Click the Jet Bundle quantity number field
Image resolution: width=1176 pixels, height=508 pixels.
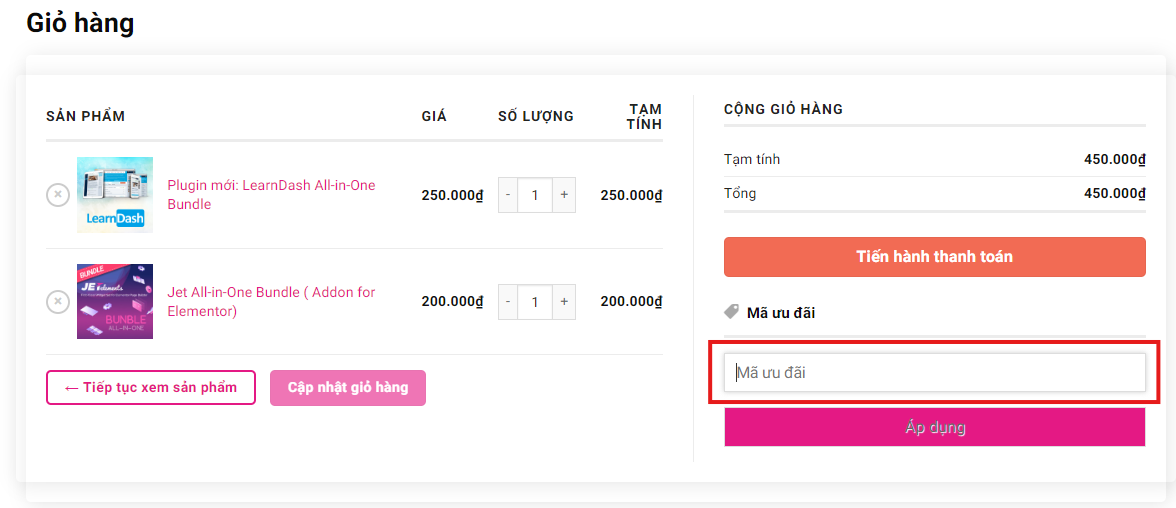point(535,301)
